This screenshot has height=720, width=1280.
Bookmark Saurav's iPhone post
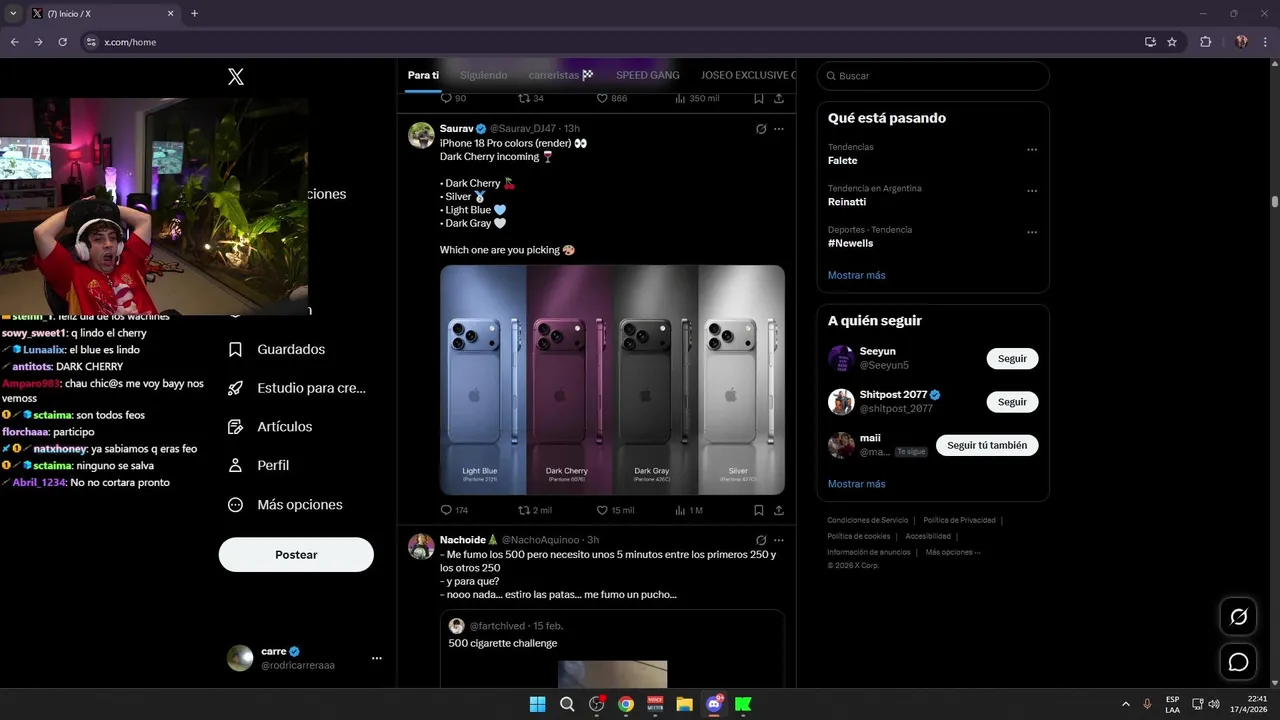point(759,510)
